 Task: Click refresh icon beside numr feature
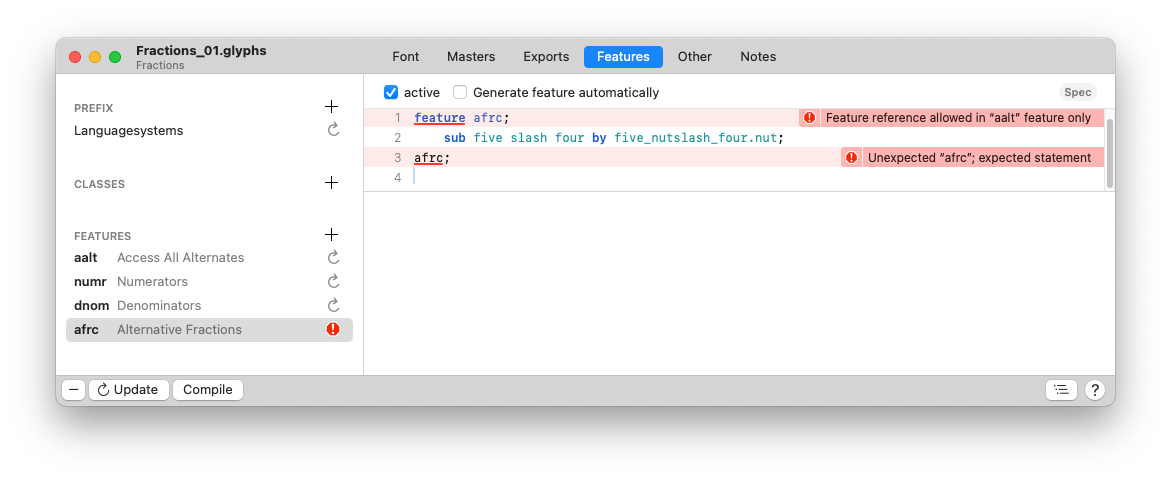[x=333, y=281]
